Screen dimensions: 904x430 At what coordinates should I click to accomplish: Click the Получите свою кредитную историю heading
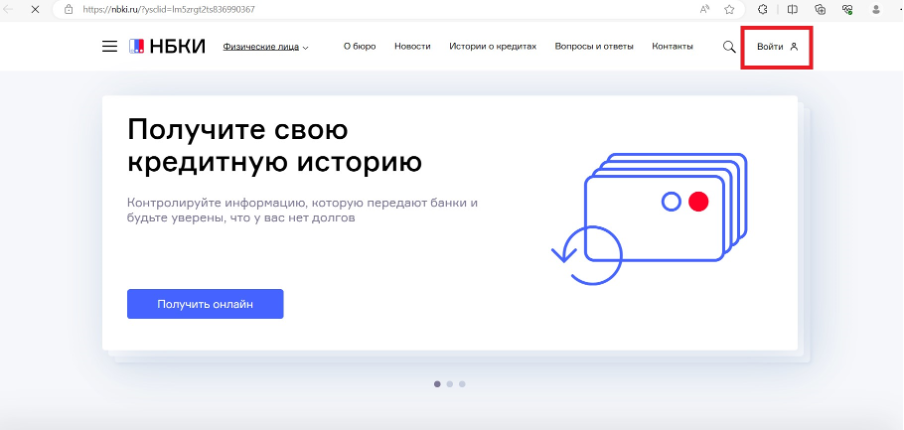tap(274, 146)
